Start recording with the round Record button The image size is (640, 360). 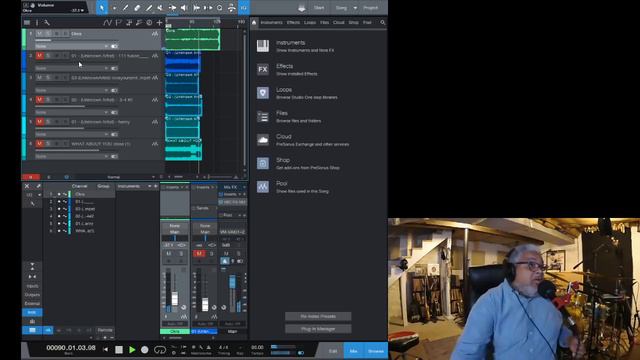pos(144,350)
